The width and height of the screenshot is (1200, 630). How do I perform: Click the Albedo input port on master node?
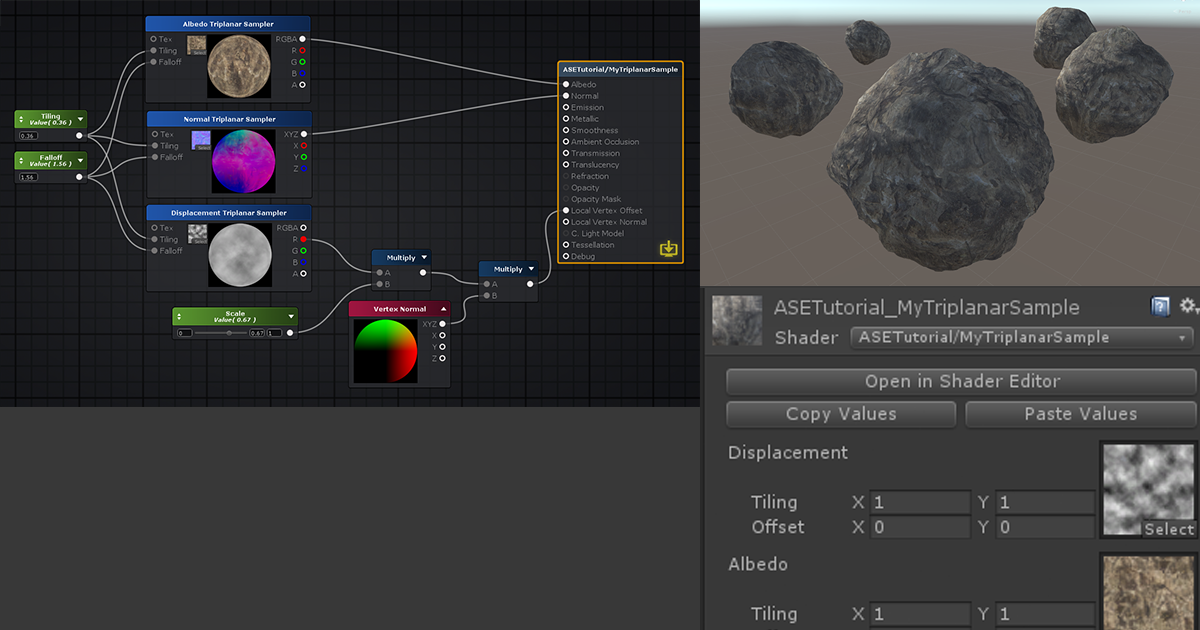[x=566, y=85]
